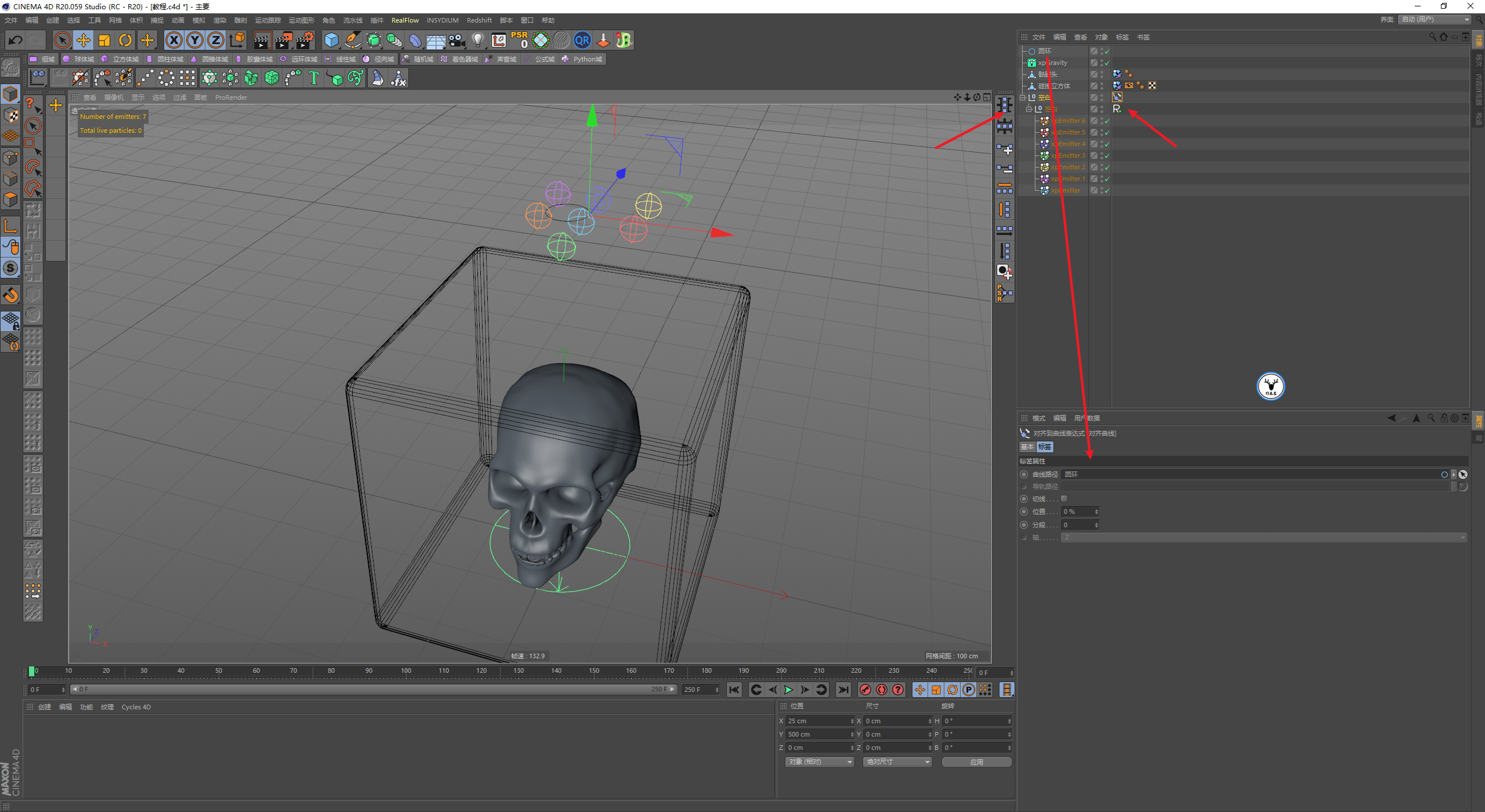Image resolution: width=1485 pixels, height=812 pixels.
Task: Click the blue Cube primitive icon
Action: pos(331,40)
